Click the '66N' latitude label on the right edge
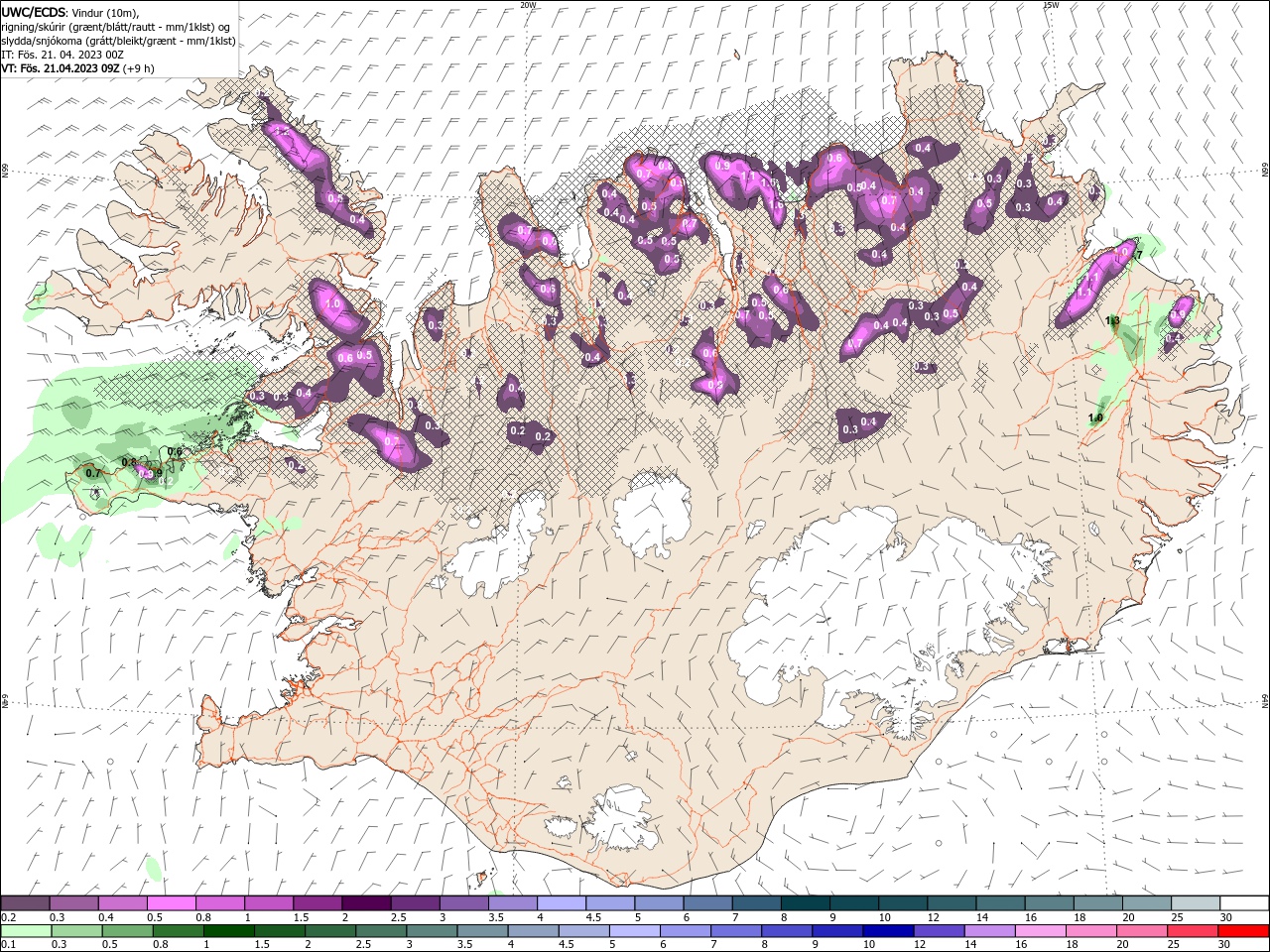The width and height of the screenshot is (1270, 952). click(1265, 172)
